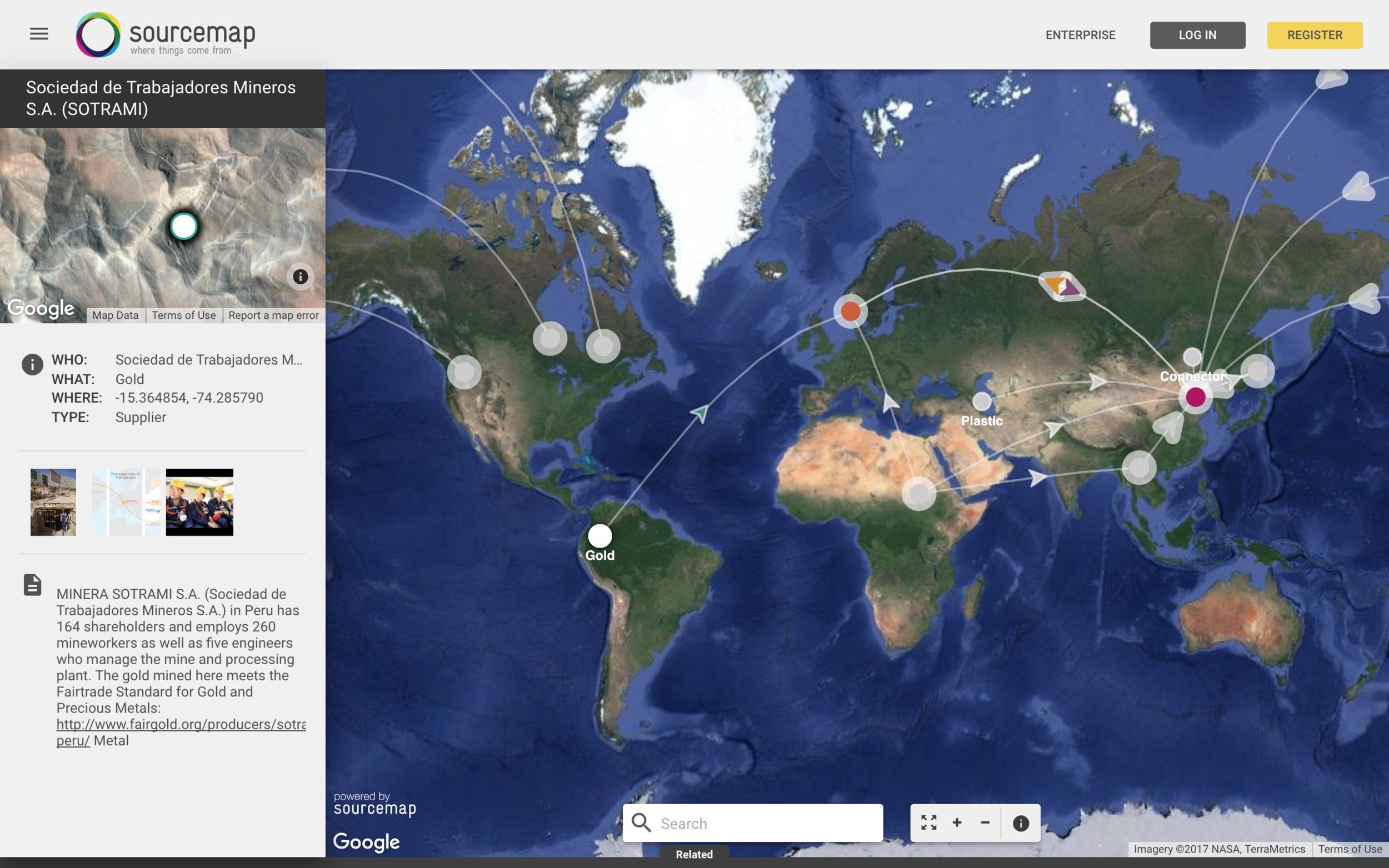
Task: Click the coordinates -15.364854, -74.285790
Action: [189, 398]
